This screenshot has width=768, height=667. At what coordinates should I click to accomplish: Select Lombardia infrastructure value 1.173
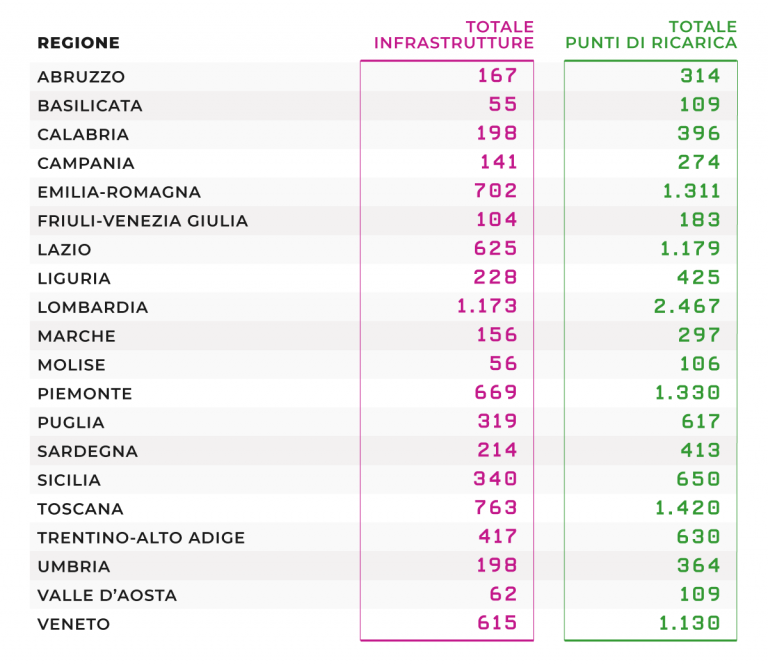pos(487,307)
